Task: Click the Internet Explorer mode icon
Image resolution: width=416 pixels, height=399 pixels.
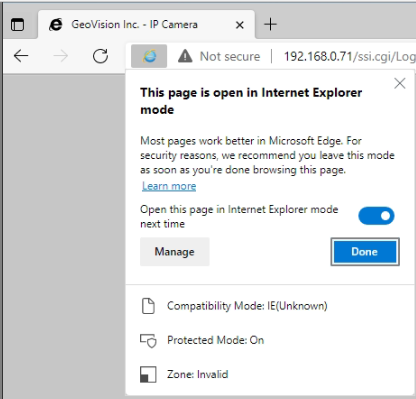Action: tap(149, 56)
